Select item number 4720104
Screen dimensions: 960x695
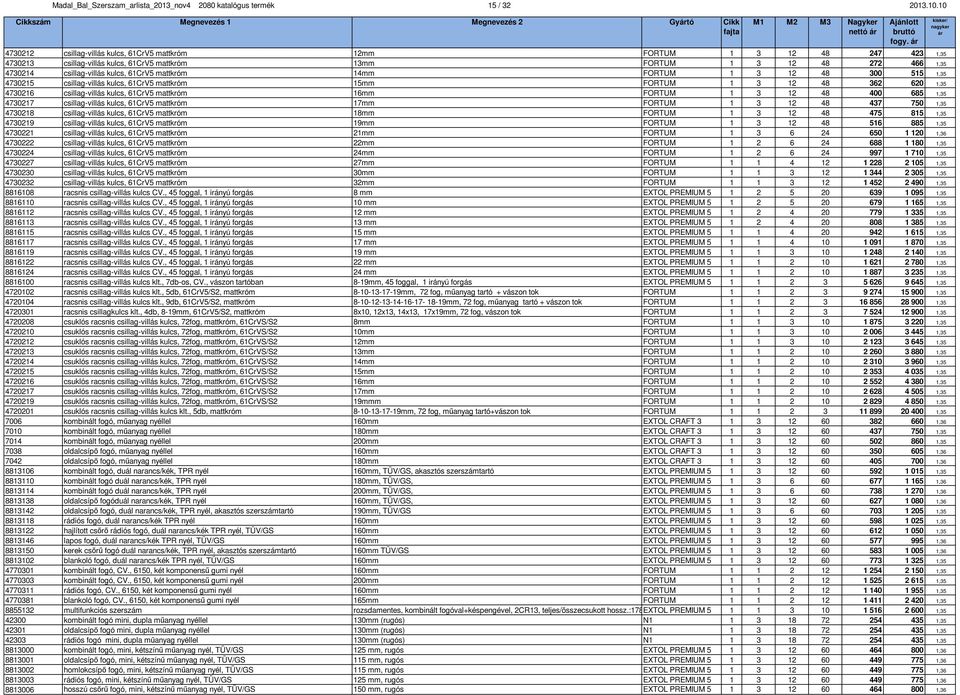pyautogui.click(x=20, y=302)
